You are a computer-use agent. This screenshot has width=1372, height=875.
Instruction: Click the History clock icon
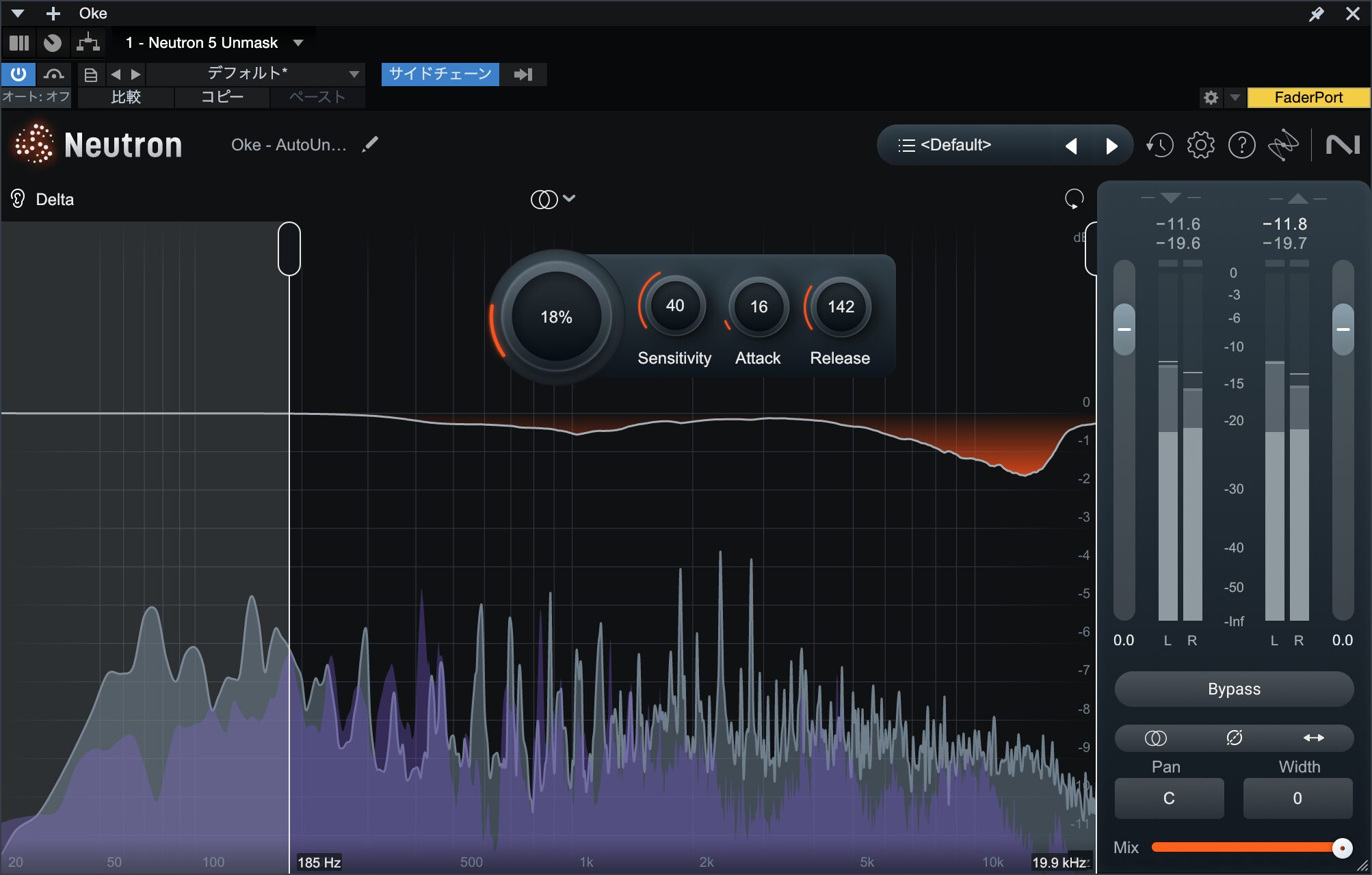1160,145
